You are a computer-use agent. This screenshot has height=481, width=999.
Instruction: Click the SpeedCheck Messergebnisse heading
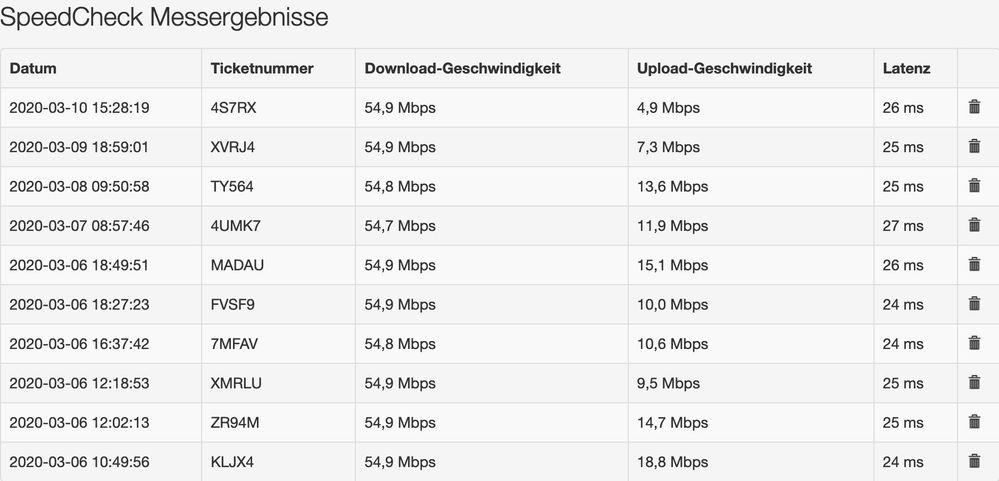[165, 17]
